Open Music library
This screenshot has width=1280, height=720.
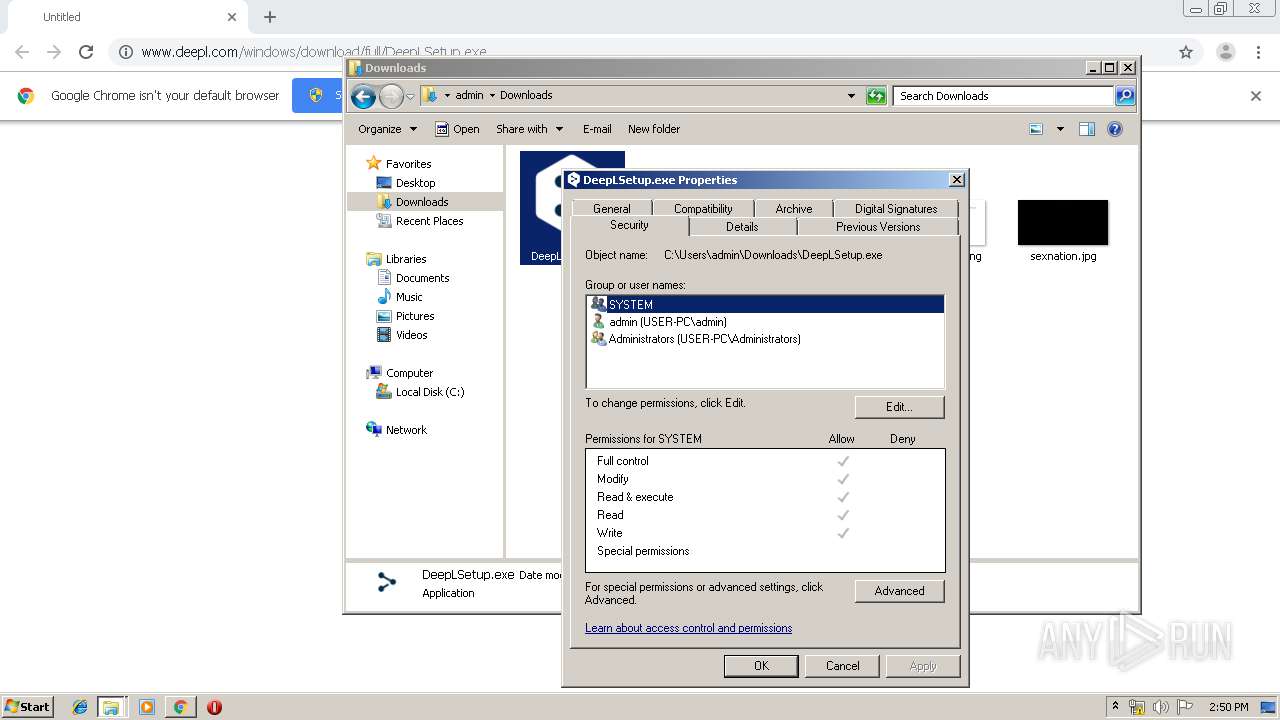point(409,297)
